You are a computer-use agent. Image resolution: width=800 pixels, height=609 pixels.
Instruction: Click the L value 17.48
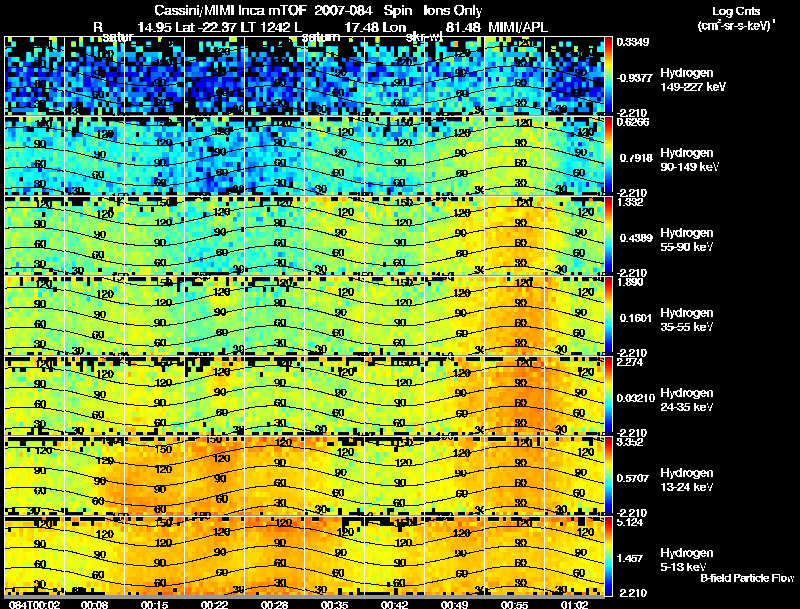[x=361, y=28]
